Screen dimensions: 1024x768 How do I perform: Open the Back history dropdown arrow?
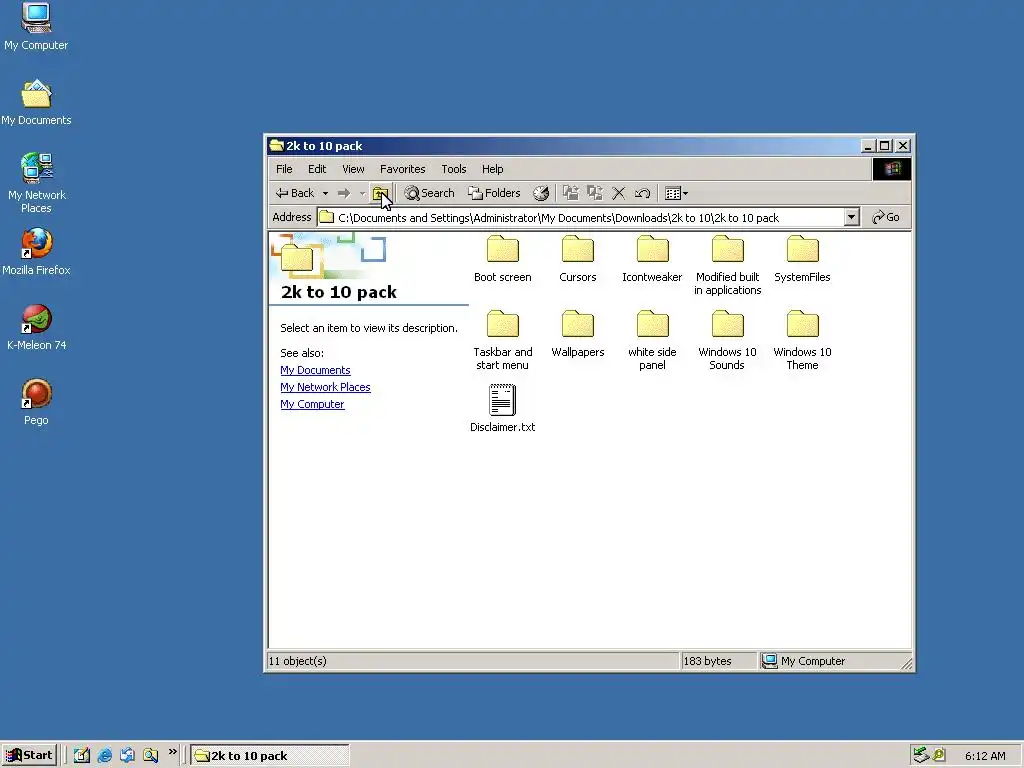[325, 193]
